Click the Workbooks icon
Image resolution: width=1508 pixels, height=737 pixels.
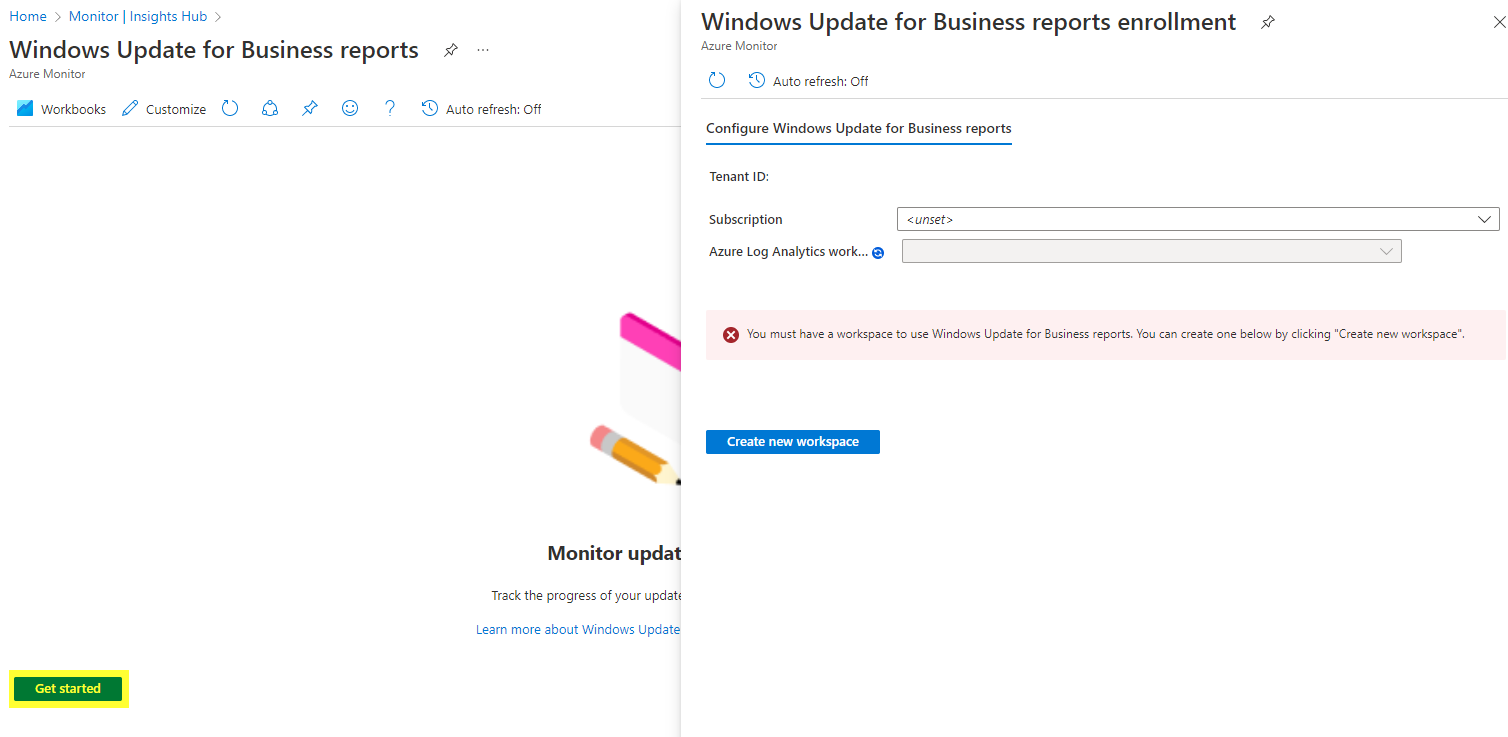(25, 108)
